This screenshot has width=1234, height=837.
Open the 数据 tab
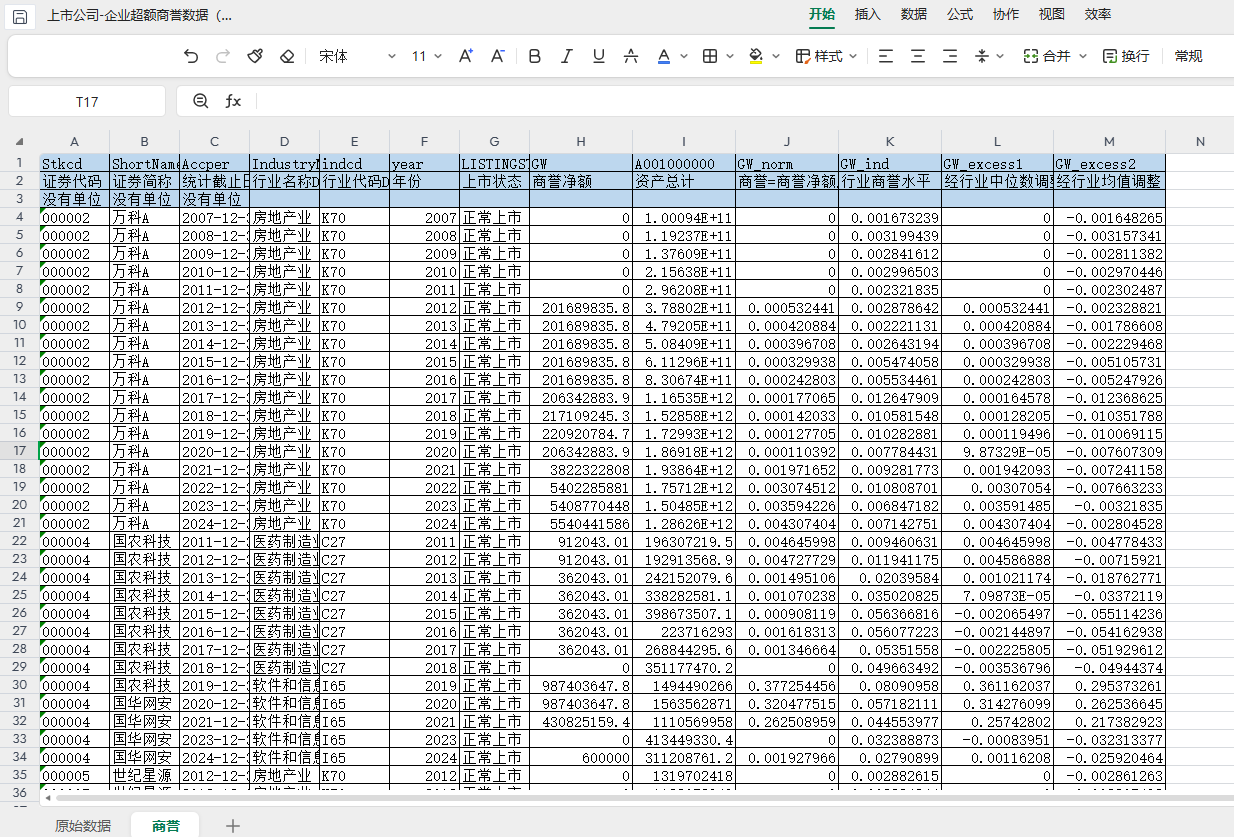tap(914, 14)
